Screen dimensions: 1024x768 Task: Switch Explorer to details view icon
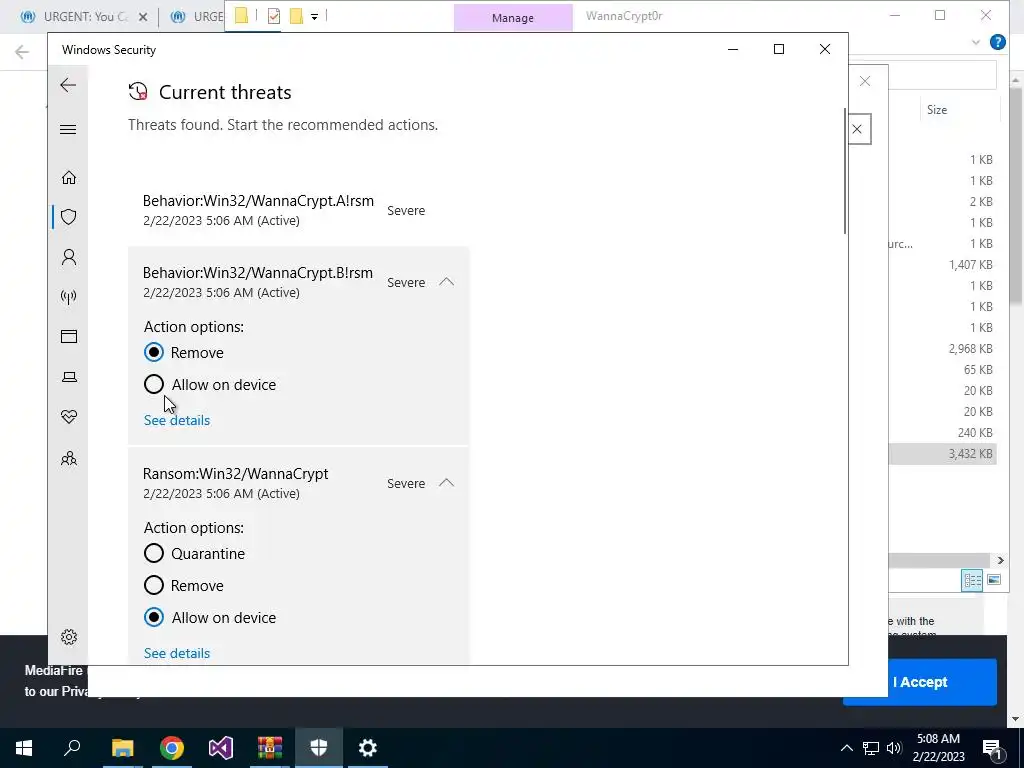(972, 580)
